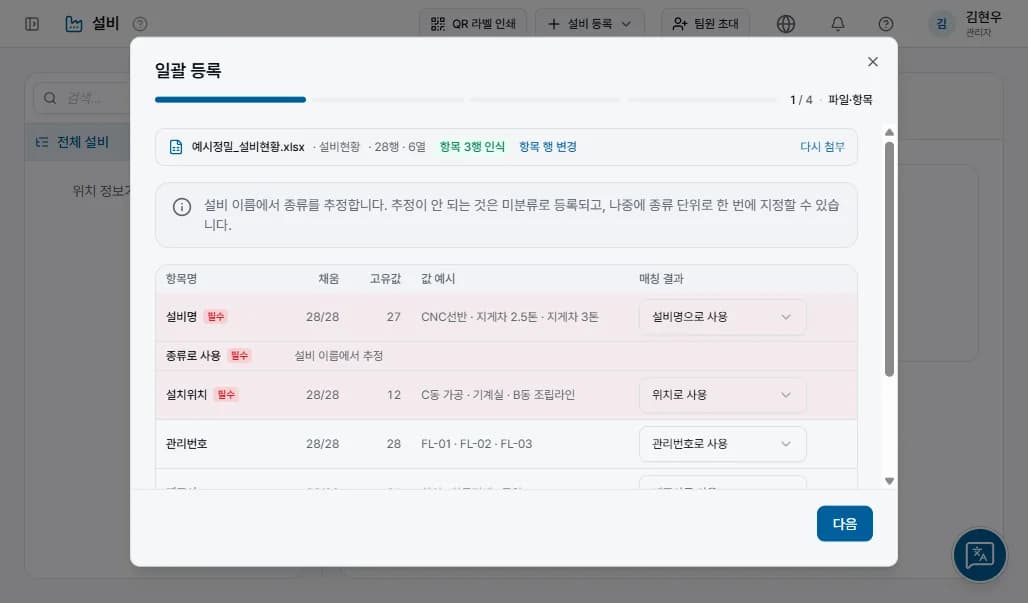Open the 김 user avatar
This screenshot has width=1028, height=603.
pyautogui.click(x=941, y=24)
